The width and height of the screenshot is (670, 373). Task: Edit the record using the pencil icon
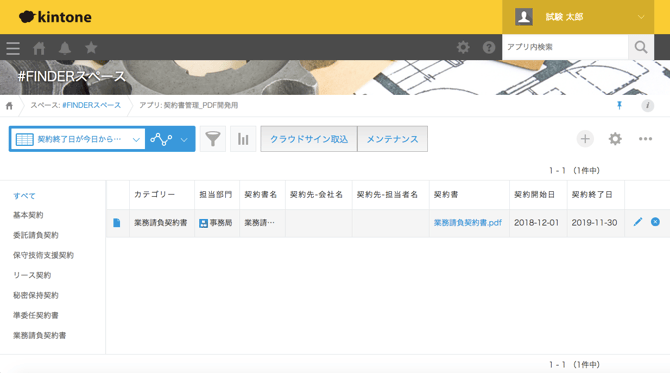[x=638, y=222]
